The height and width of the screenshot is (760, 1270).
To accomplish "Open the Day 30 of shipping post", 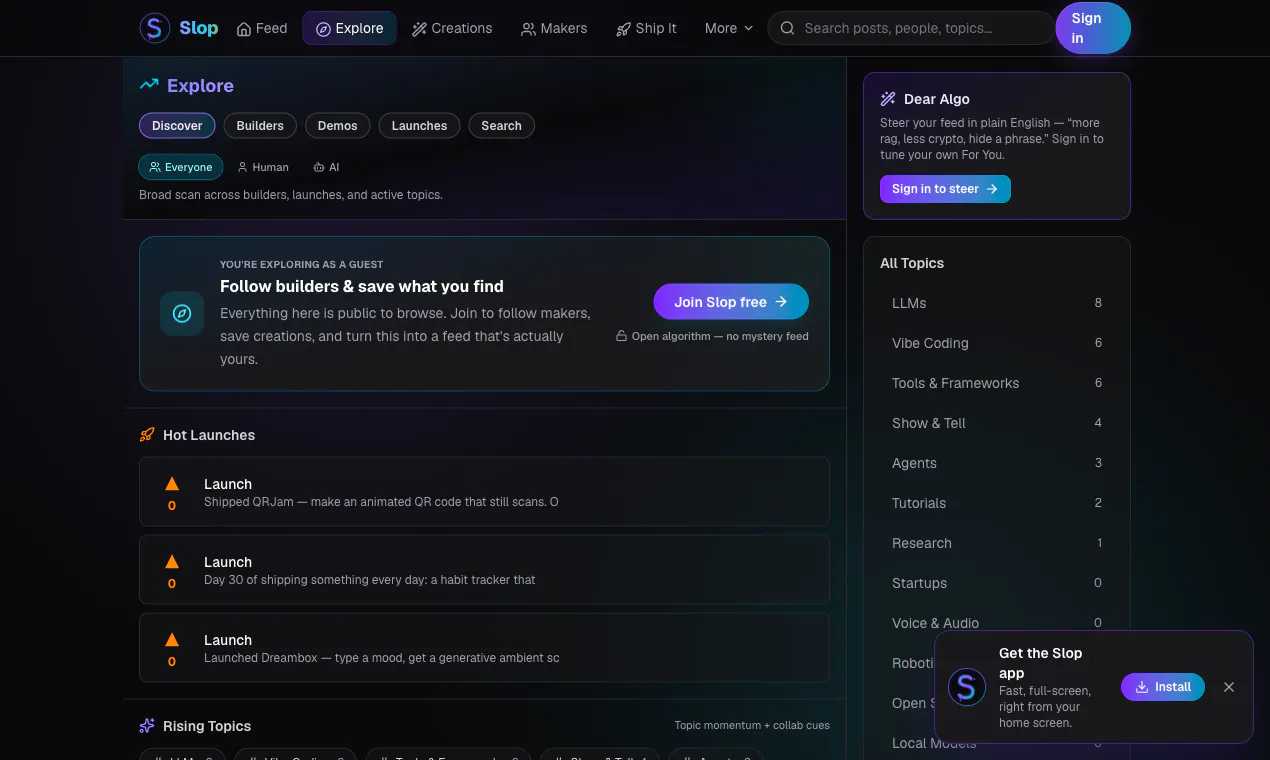I will click(x=484, y=570).
